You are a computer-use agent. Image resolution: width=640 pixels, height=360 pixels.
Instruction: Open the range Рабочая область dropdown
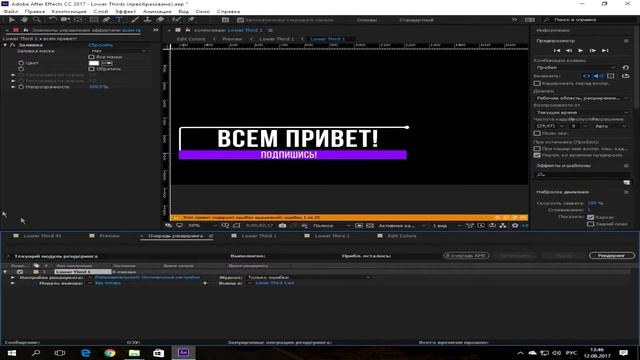click(x=582, y=98)
